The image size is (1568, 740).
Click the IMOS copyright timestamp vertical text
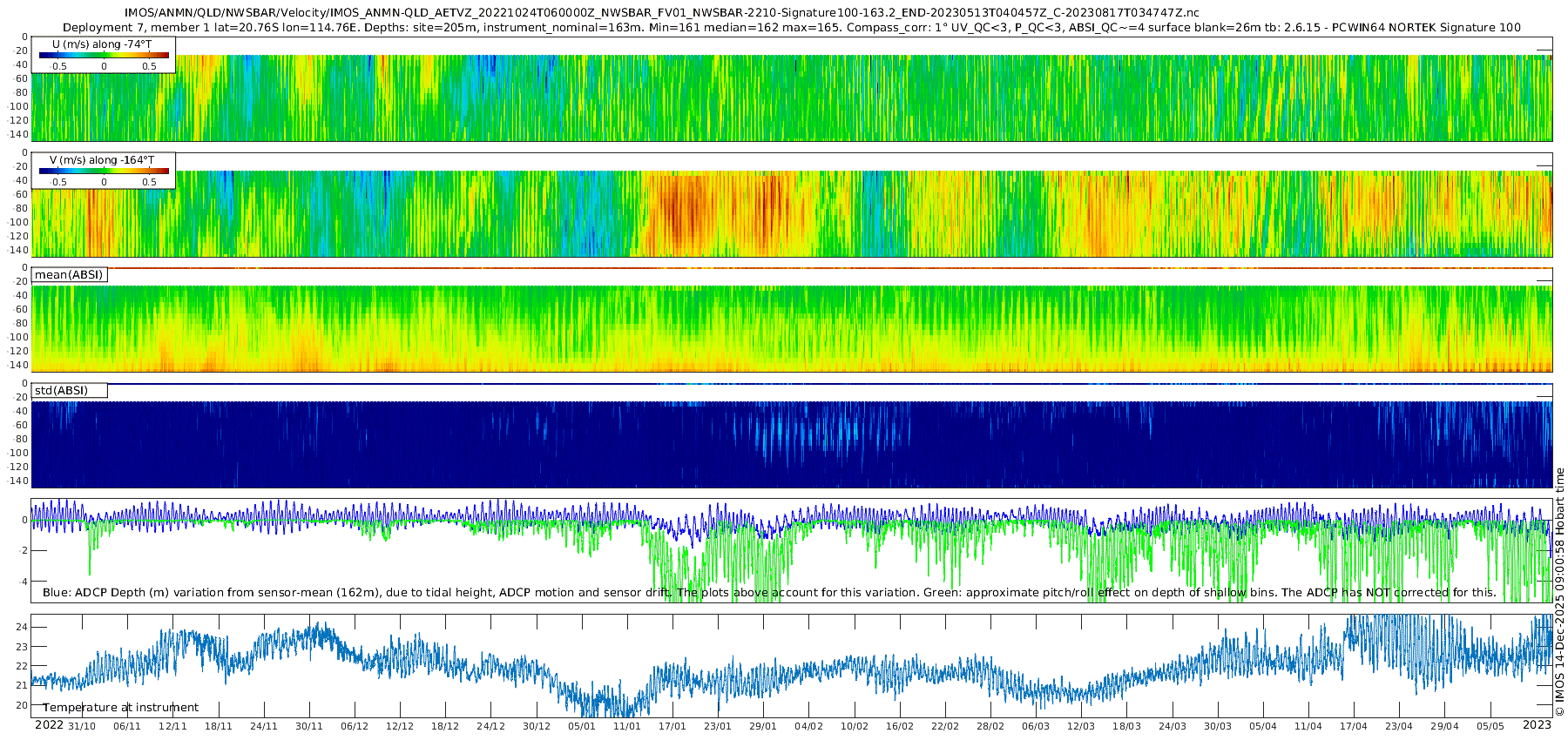(1559, 592)
